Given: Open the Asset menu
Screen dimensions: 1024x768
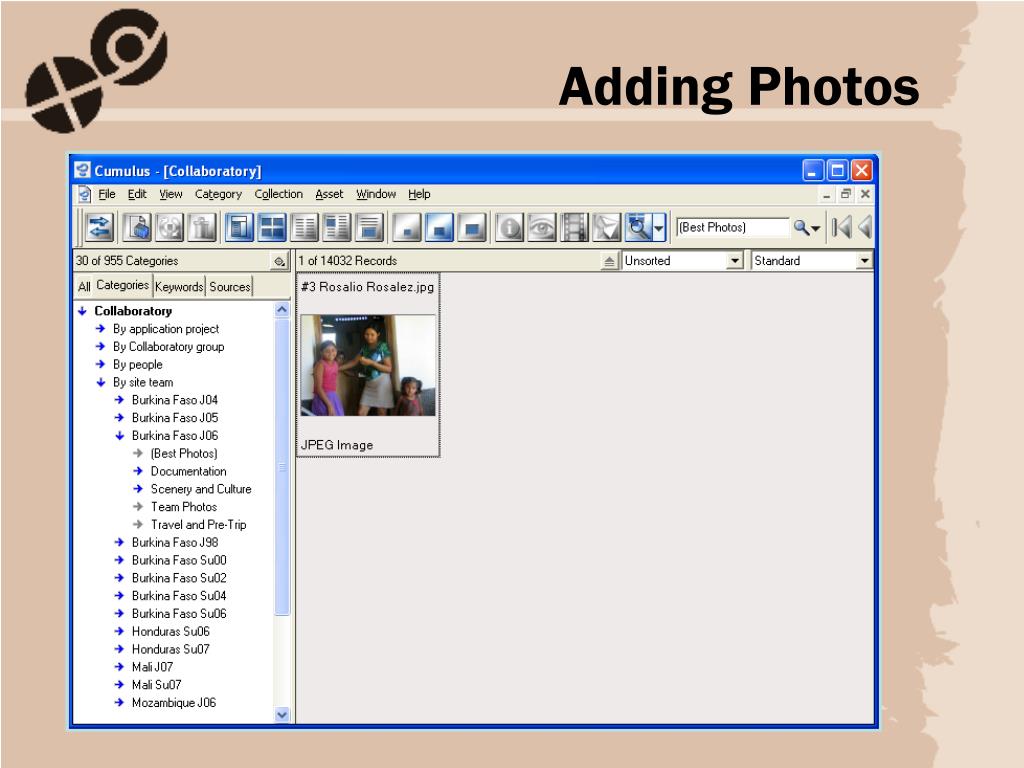Looking at the screenshot, I should click(329, 194).
